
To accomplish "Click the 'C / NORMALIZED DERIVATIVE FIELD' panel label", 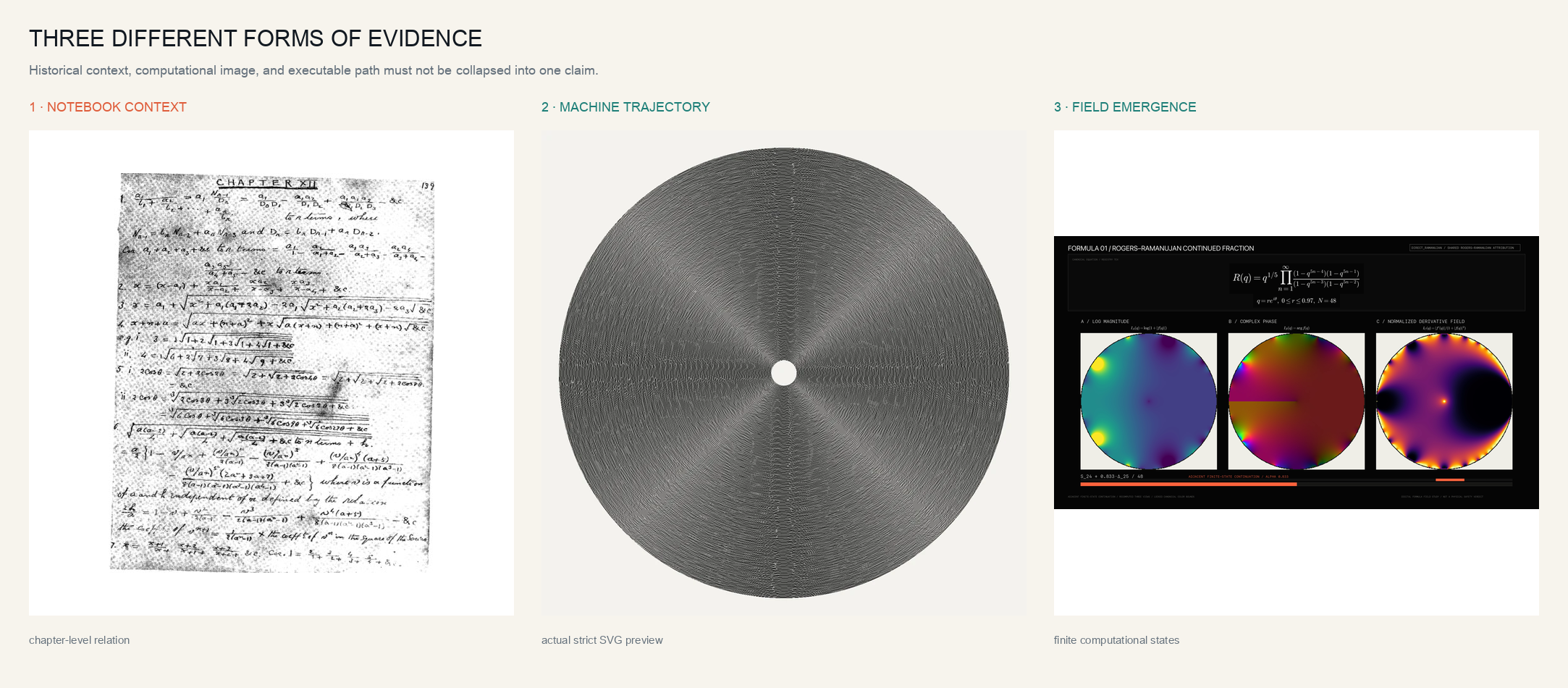I will click(1420, 322).
